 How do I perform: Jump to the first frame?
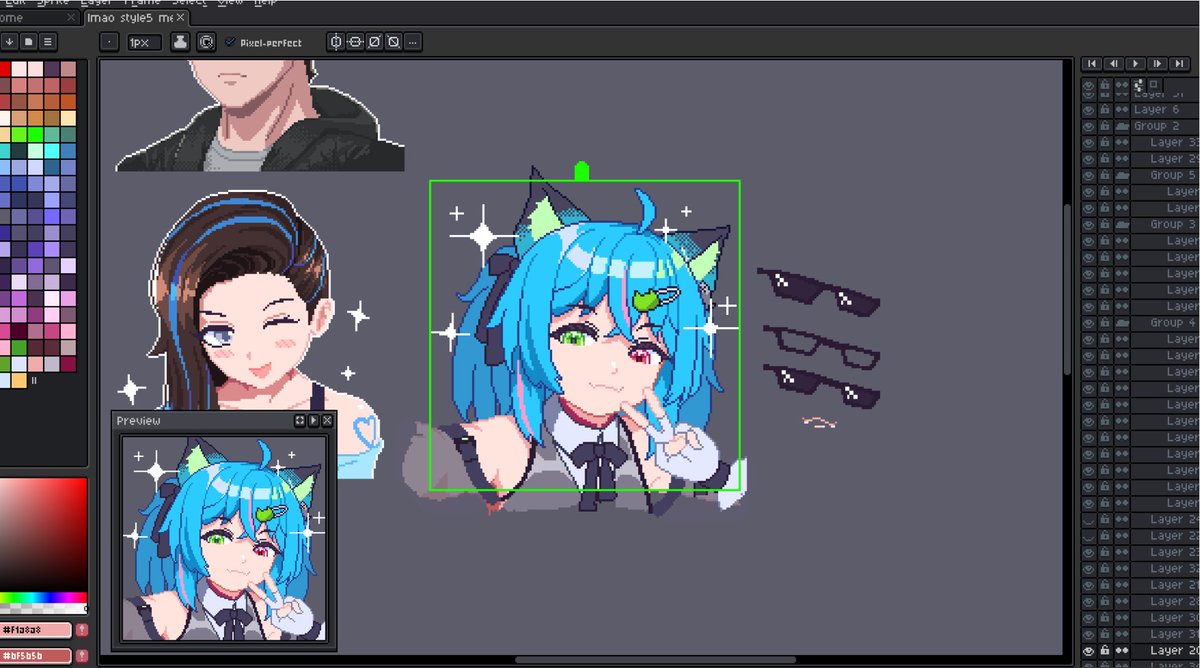coord(1093,63)
